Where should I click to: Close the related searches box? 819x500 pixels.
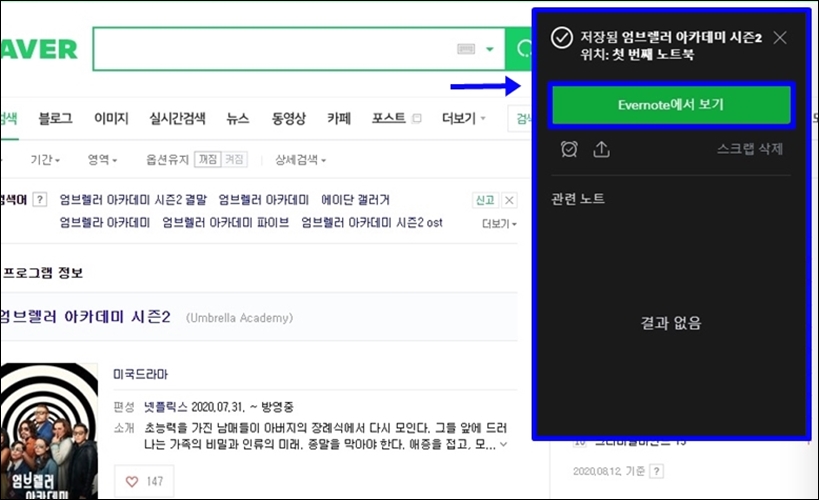pyautogui.click(x=509, y=200)
